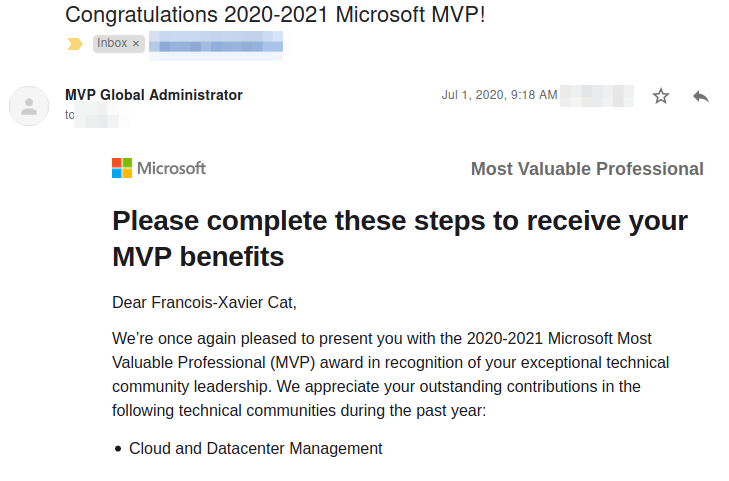Reply to MVP Global Administrator

tap(701, 96)
